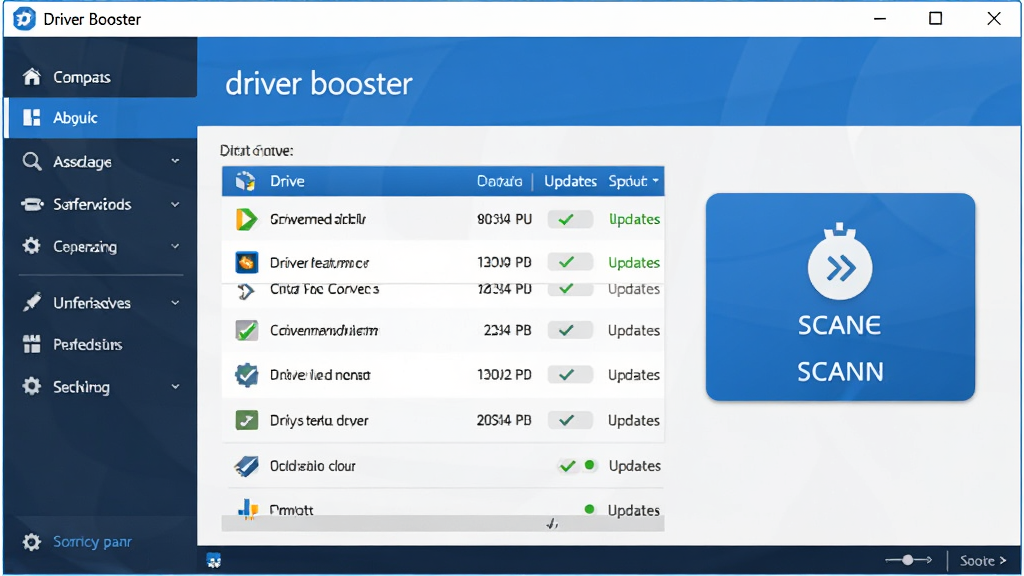Click the Perfedsirs grid icon
The height and width of the screenshot is (576, 1024).
[31, 344]
